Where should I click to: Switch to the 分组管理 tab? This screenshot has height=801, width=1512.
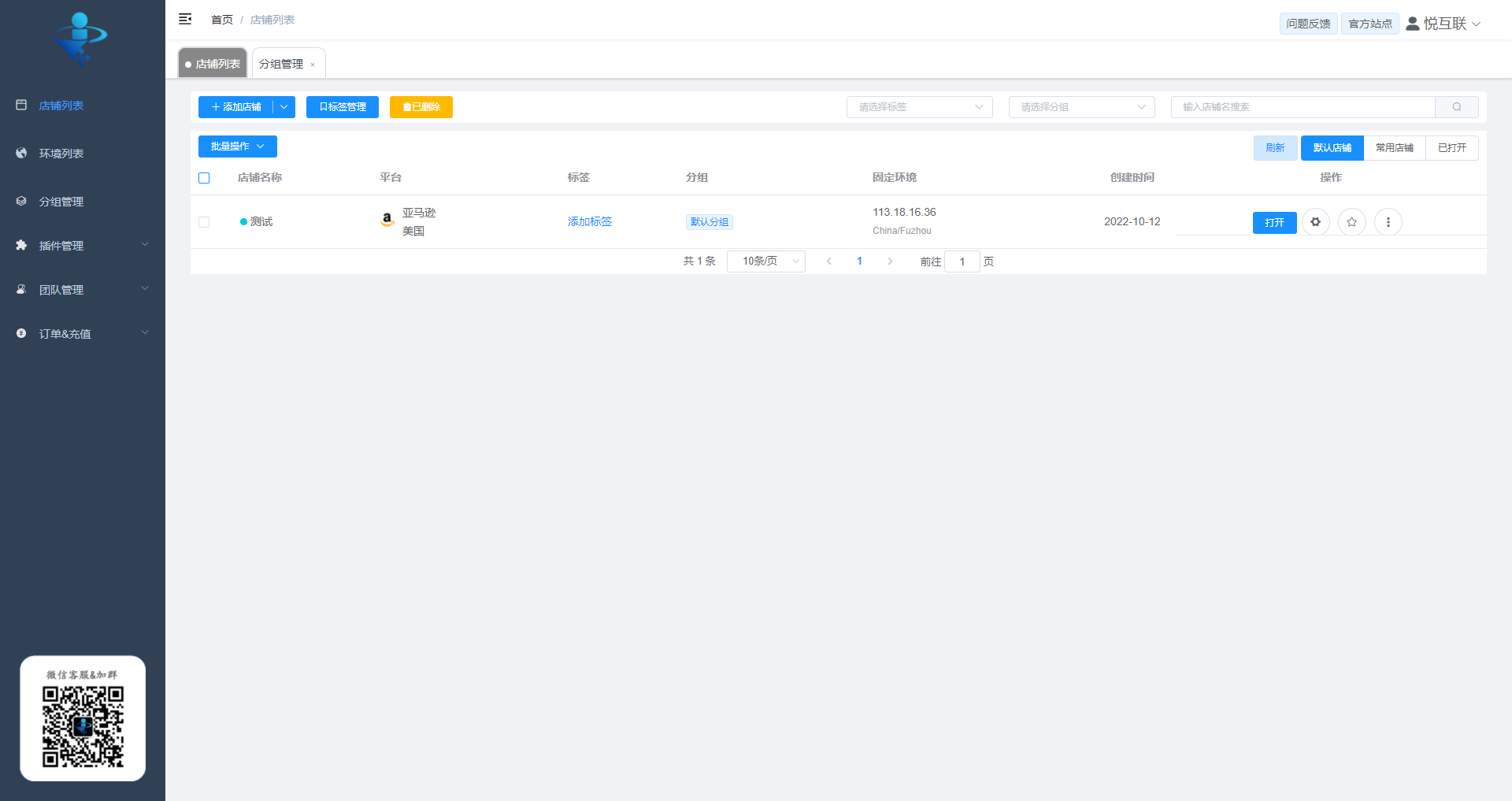point(281,64)
